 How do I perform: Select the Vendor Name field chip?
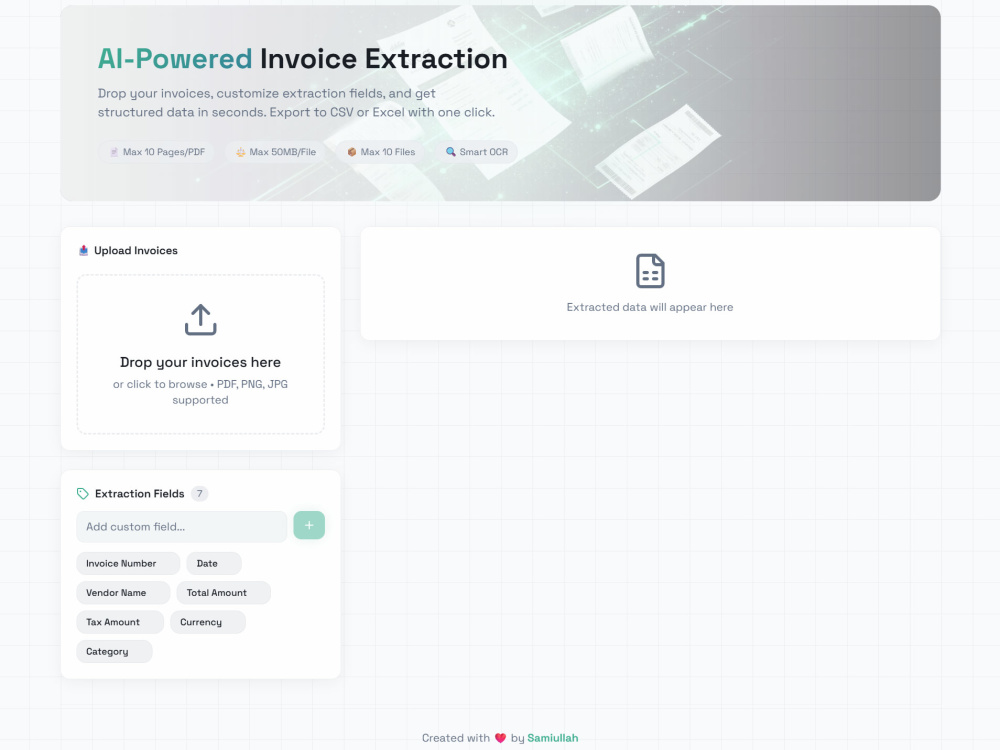(123, 593)
